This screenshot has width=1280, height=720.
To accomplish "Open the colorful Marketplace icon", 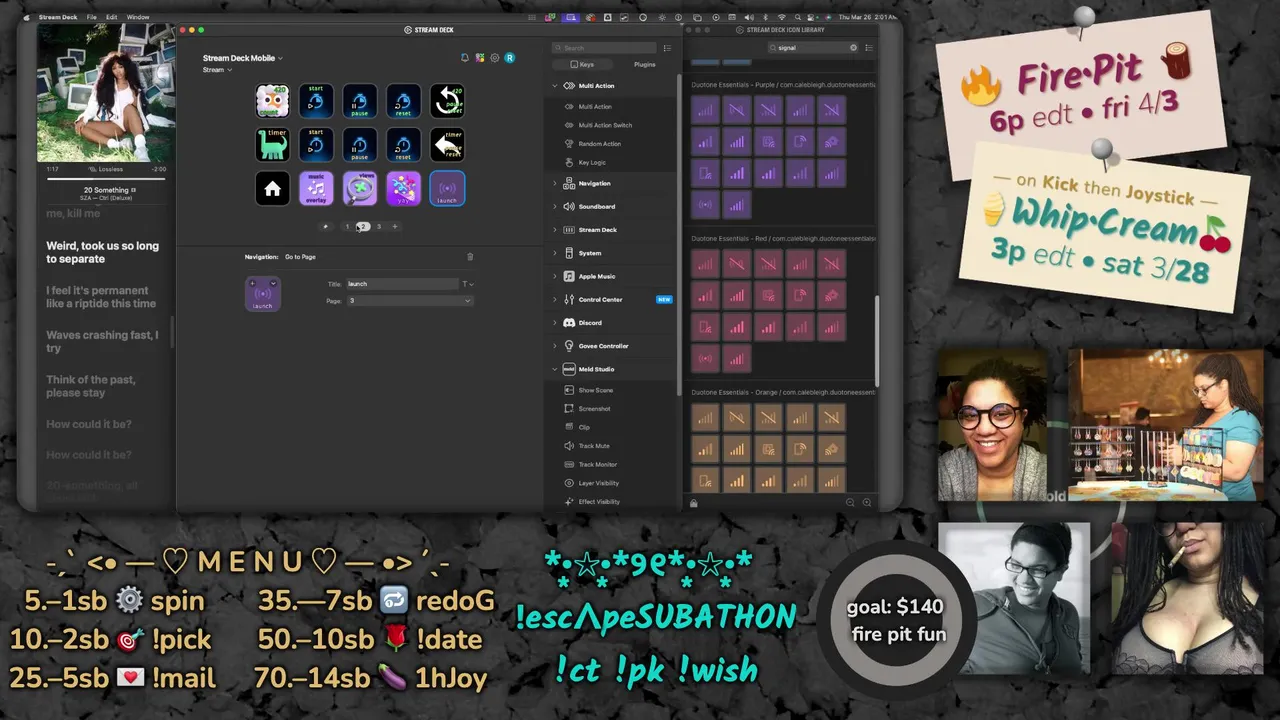I will click(480, 58).
